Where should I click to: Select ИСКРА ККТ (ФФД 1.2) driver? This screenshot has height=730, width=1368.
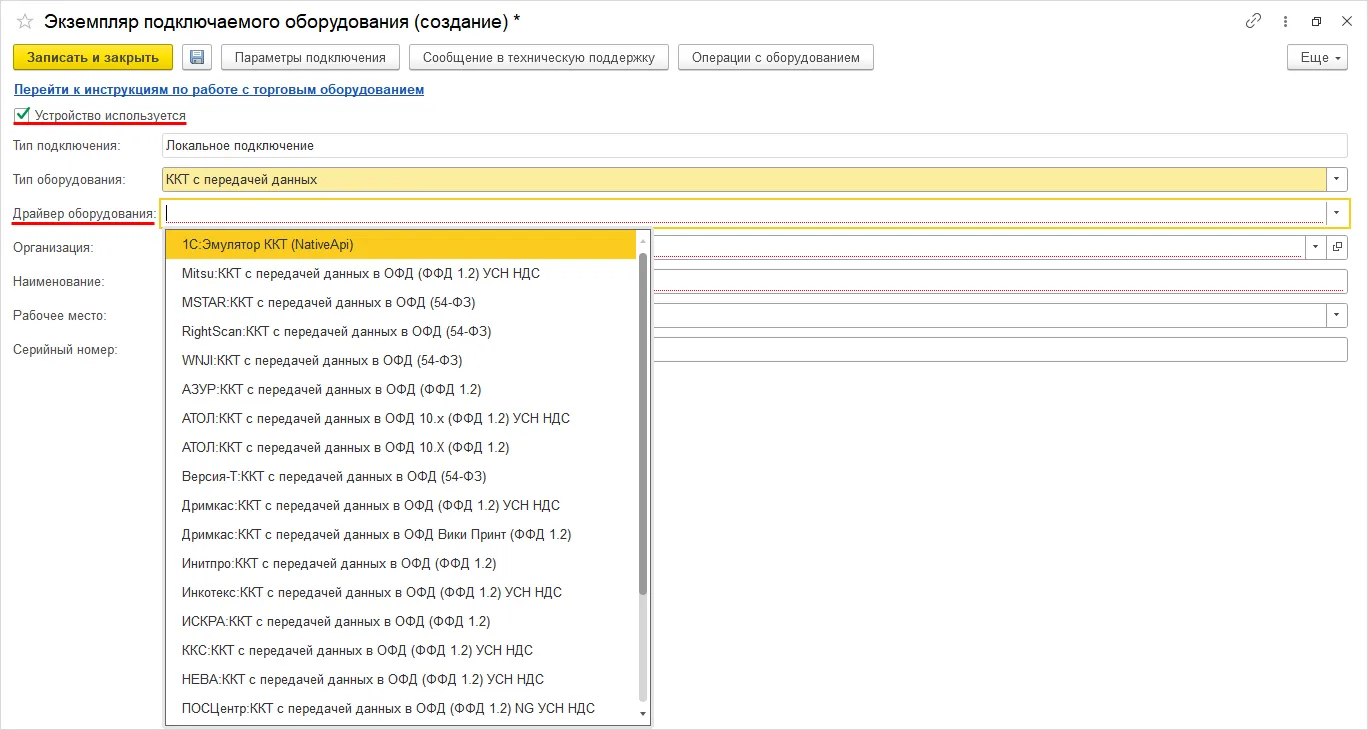click(402, 621)
